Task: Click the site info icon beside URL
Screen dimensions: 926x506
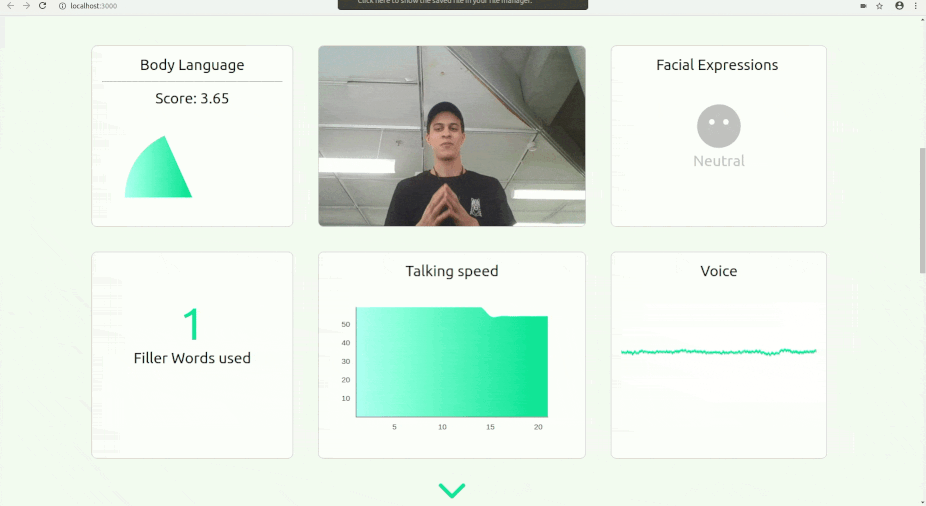Action: [x=62, y=5]
